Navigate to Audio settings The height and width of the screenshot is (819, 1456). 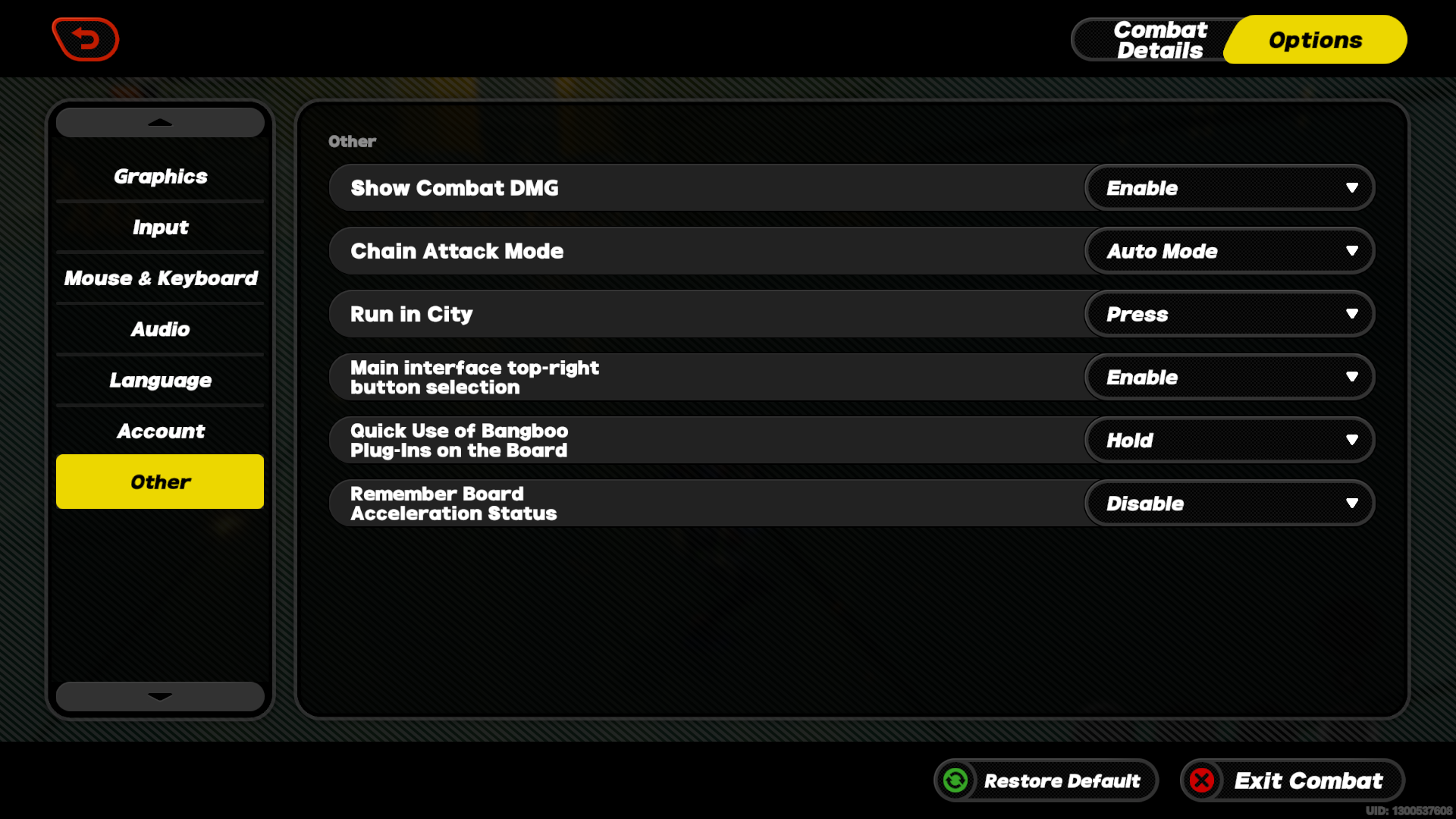[160, 328]
